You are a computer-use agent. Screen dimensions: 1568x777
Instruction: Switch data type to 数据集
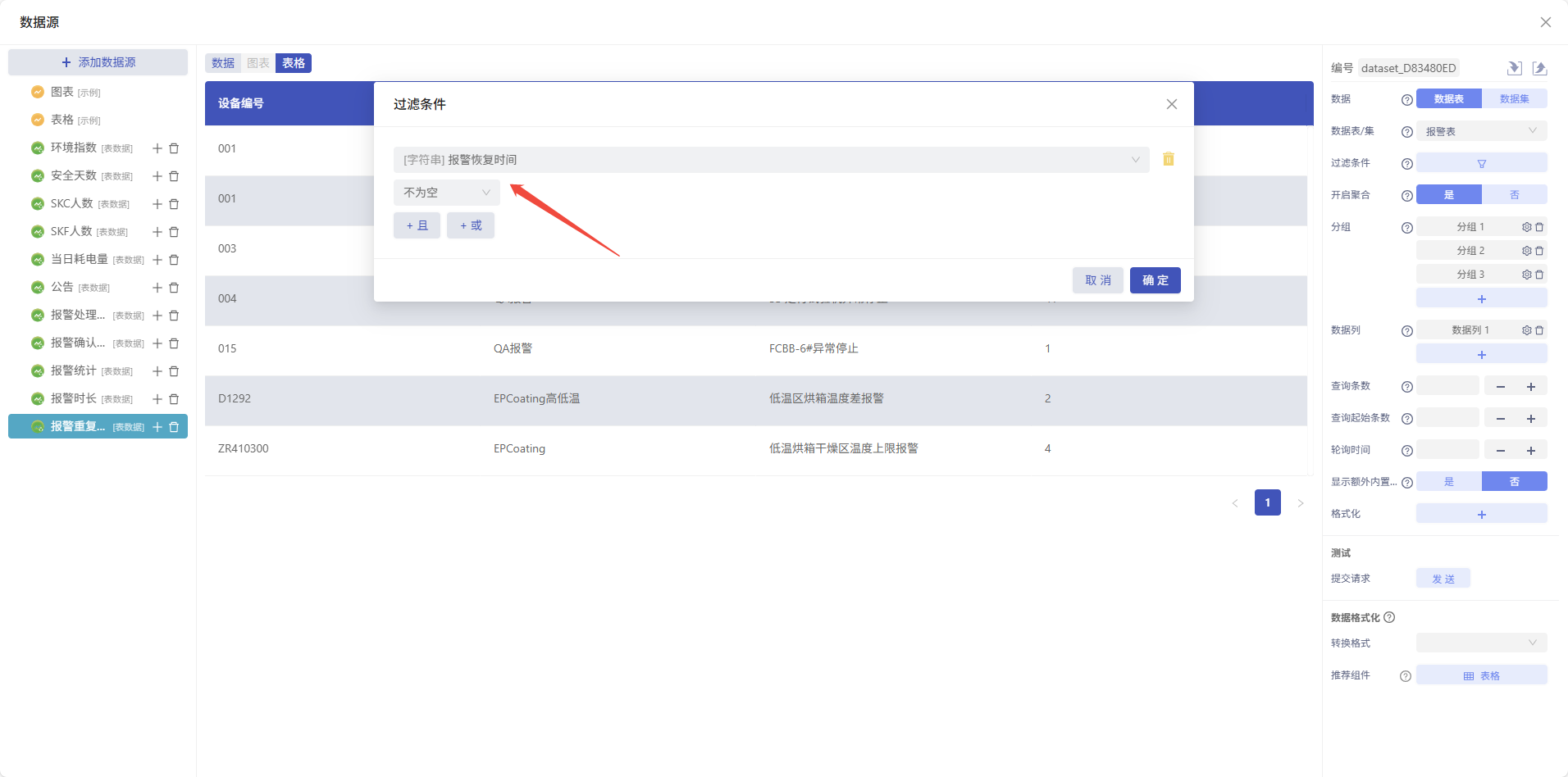click(1514, 99)
